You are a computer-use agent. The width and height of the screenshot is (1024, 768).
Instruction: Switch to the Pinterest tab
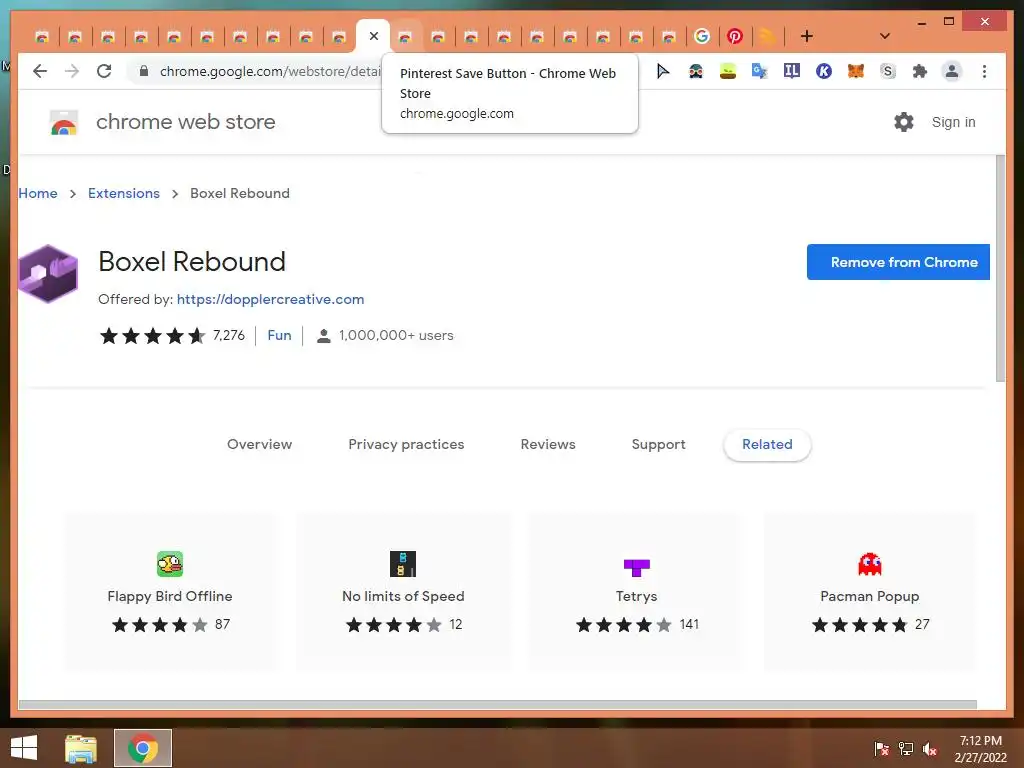[x=735, y=36]
